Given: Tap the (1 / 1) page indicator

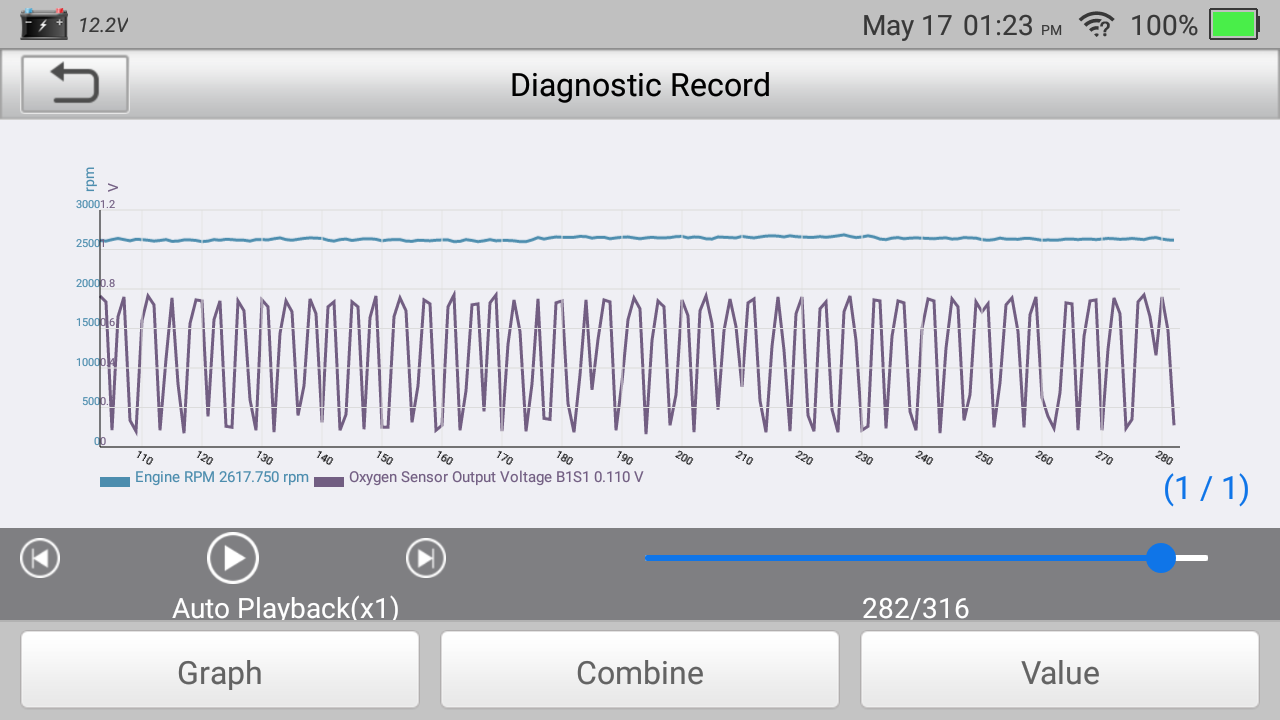Looking at the screenshot, I should click(1206, 488).
